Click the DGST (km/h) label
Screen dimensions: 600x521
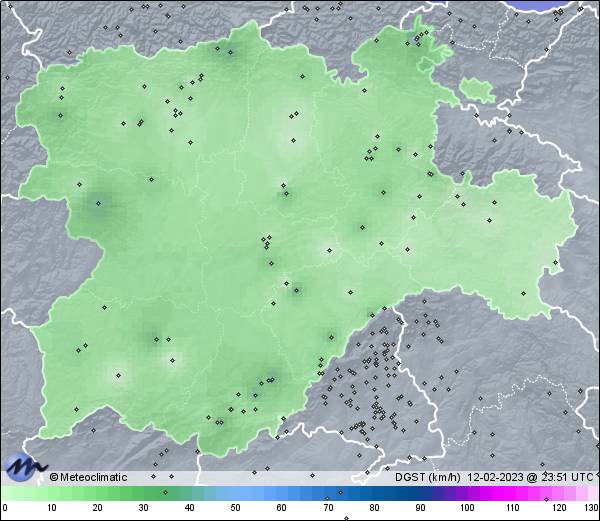pos(428,477)
